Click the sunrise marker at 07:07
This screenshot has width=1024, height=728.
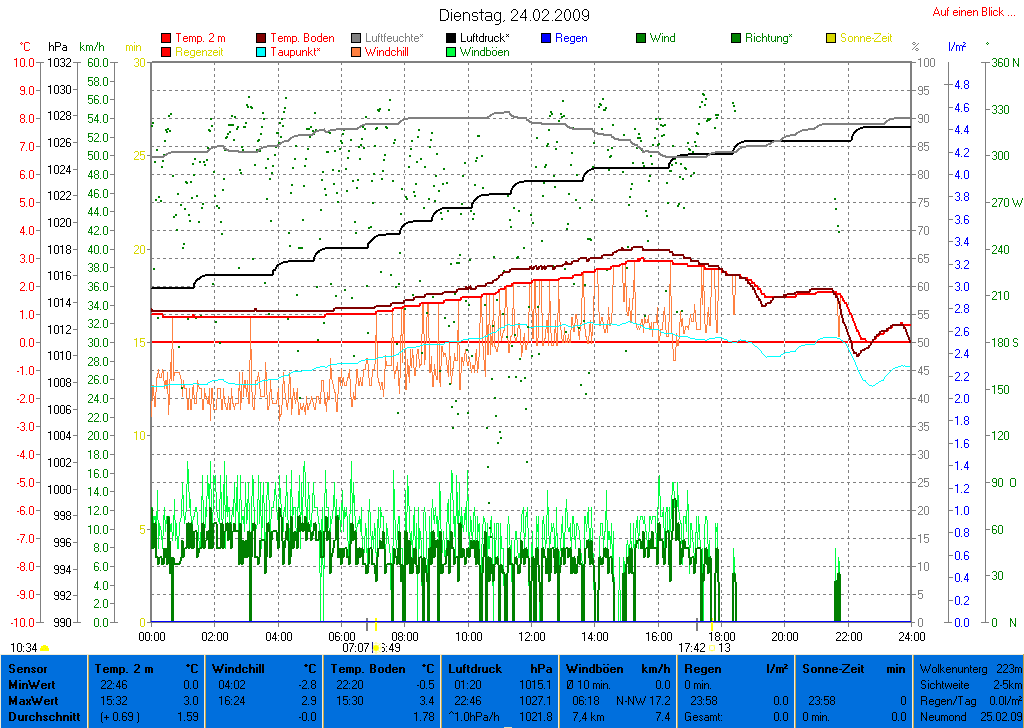(x=355, y=648)
